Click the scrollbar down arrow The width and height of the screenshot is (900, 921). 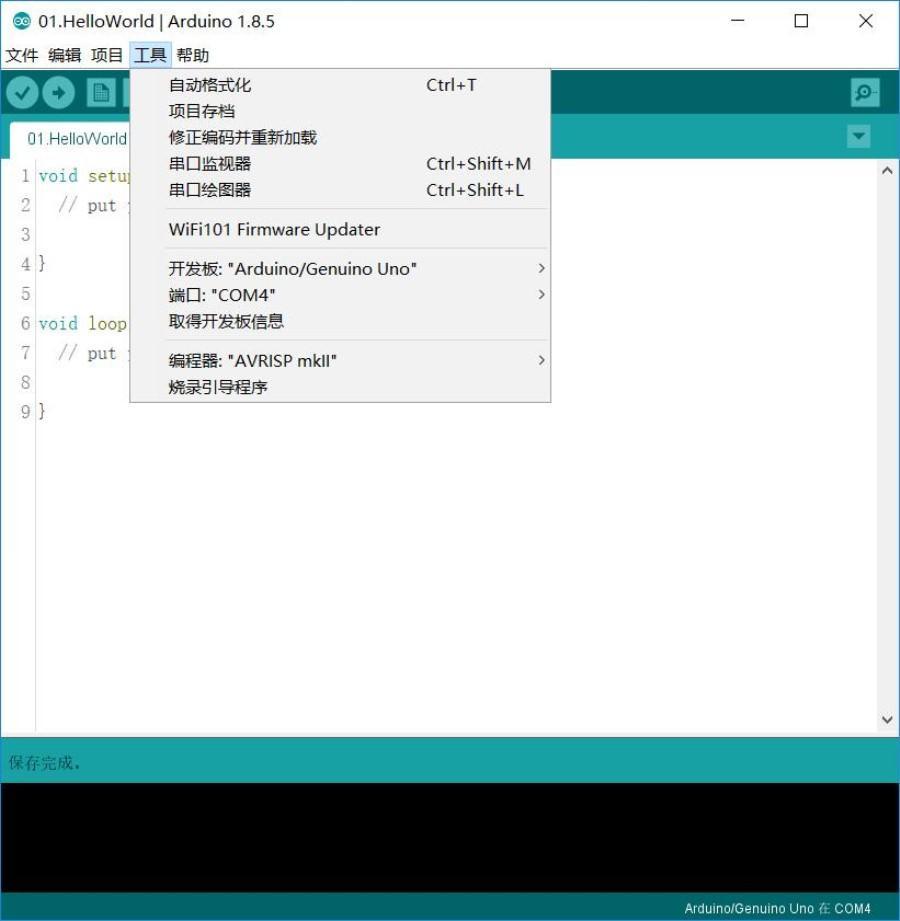pyautogui.click(x=887, y=718)
